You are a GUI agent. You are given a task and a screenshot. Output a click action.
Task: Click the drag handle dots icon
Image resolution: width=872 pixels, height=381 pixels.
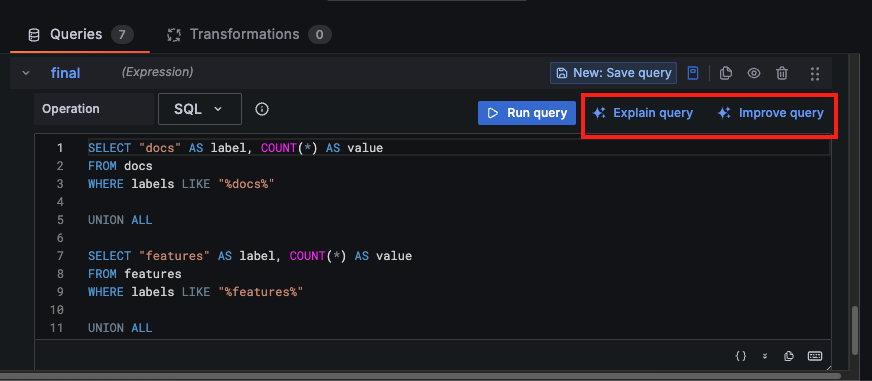[x=815, y=73]
